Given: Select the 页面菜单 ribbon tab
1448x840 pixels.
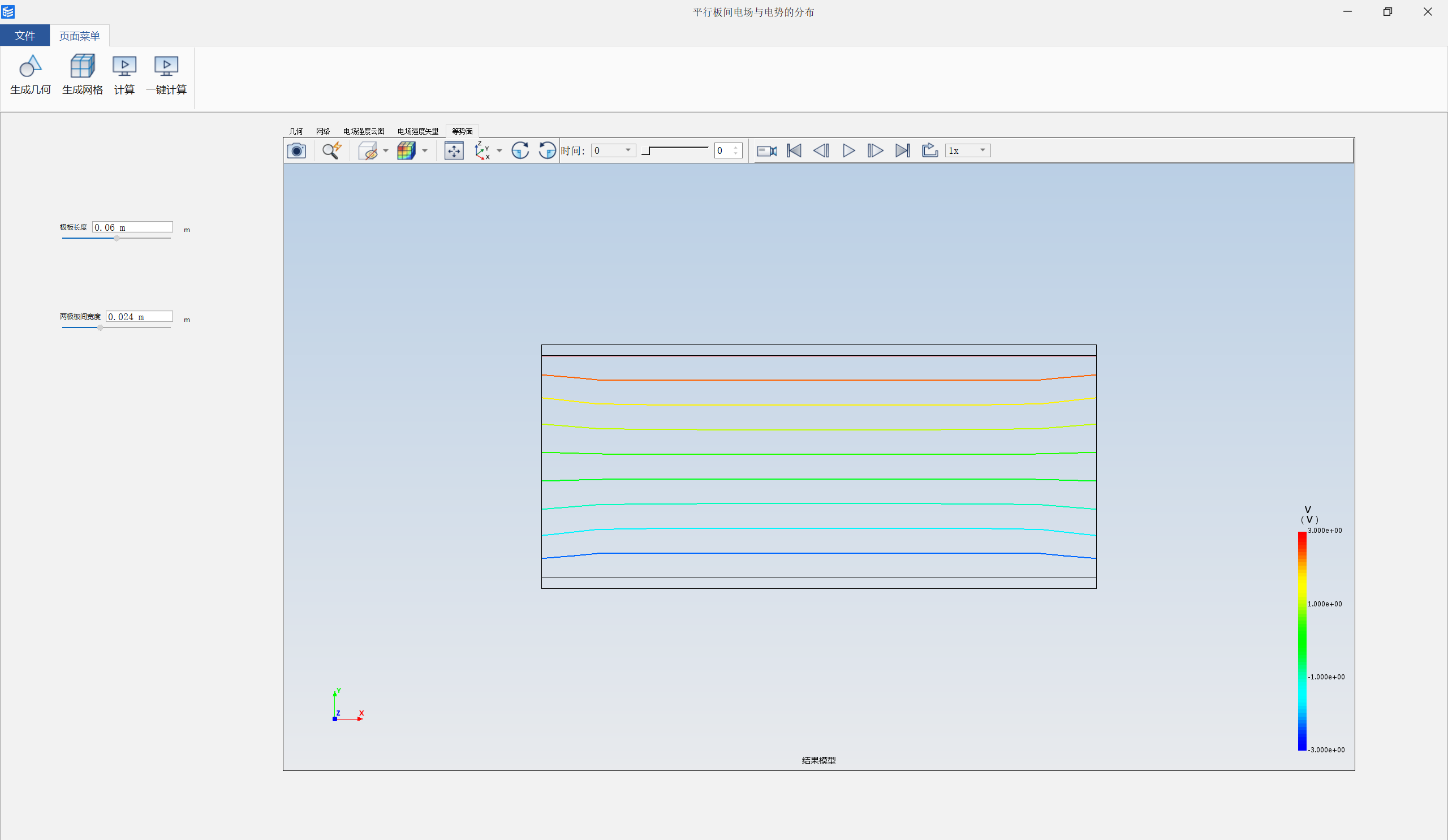Looking at the screenshot, I should [79, 36].
